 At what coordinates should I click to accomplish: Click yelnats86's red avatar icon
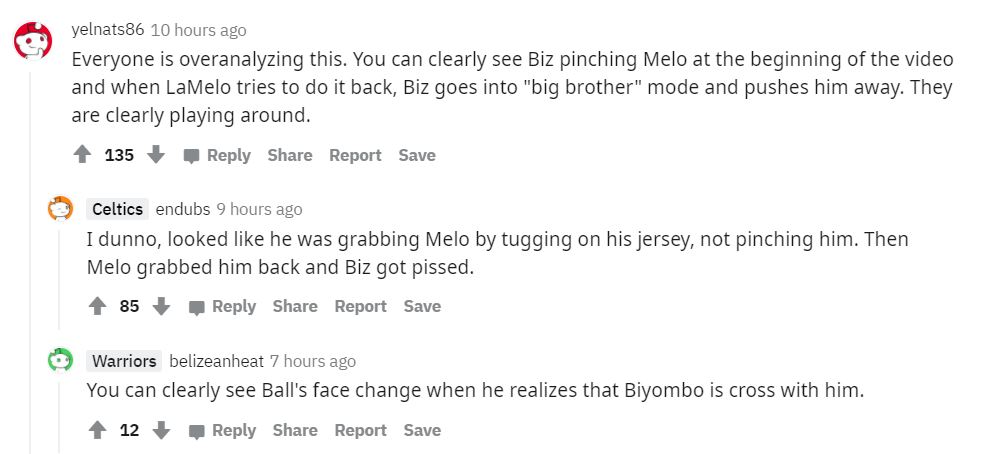pos(31,42)
